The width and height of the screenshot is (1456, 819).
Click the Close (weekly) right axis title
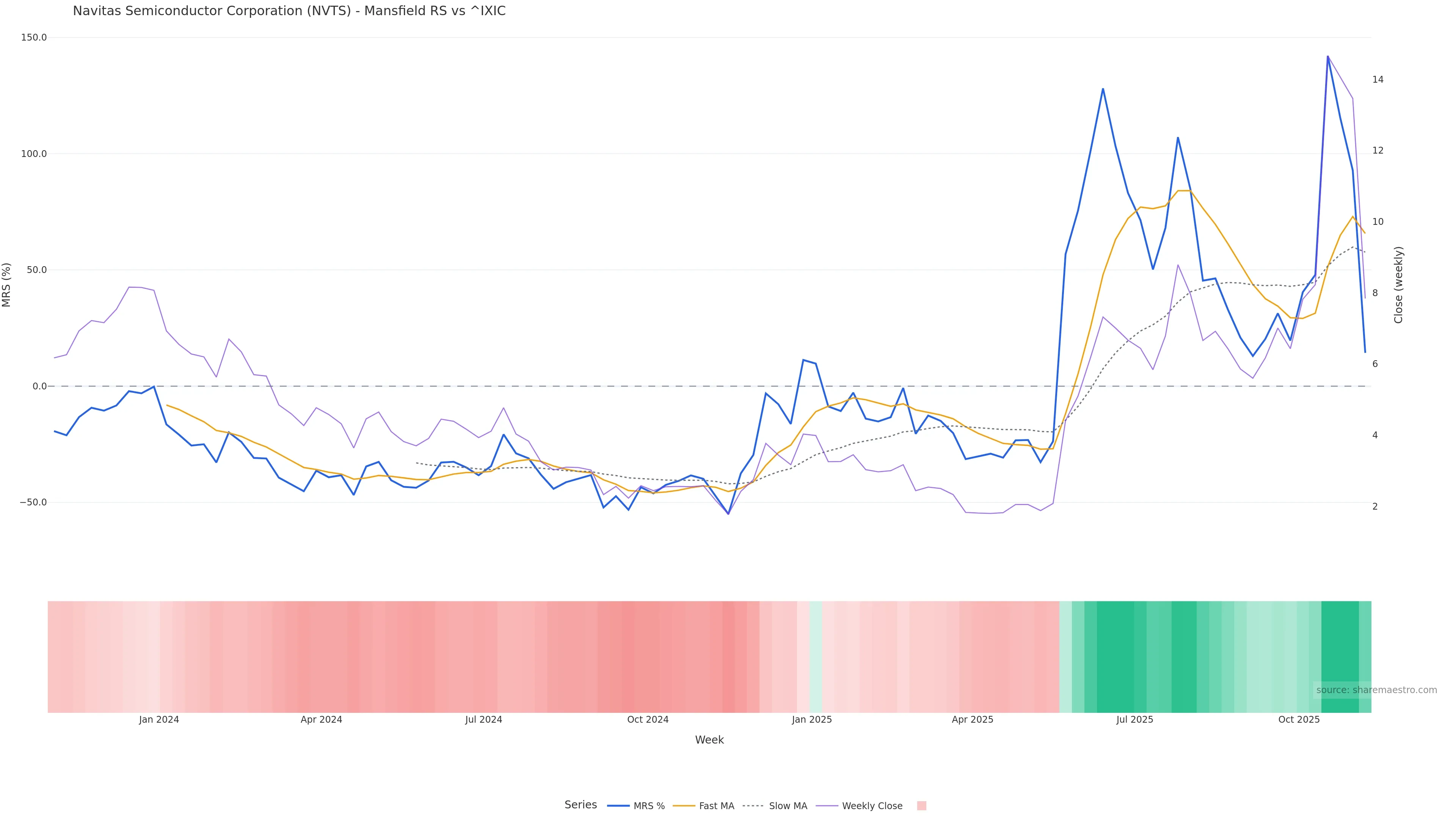1398,285
